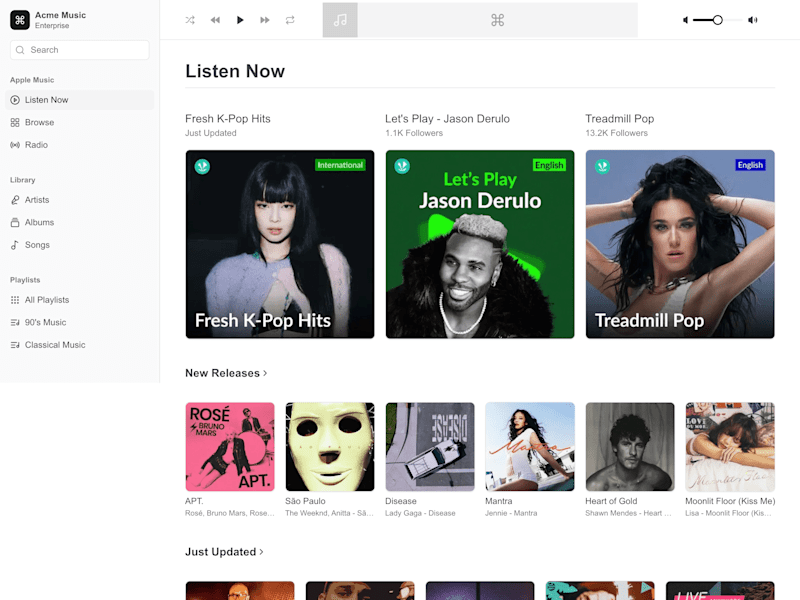Click 'Jennie - Mantra' caption
800x600 pixels.
click(x=511, y=513)
